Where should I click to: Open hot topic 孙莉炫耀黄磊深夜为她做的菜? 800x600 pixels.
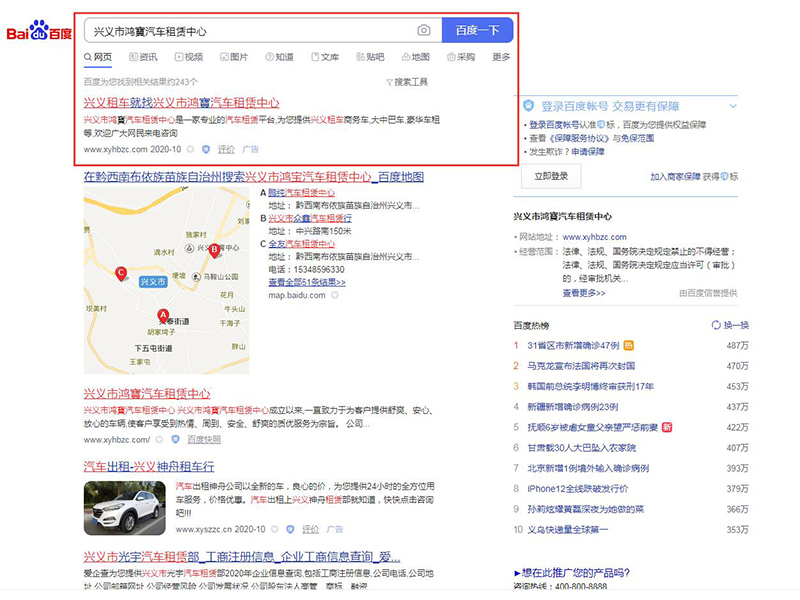click(x=585, y=509)
